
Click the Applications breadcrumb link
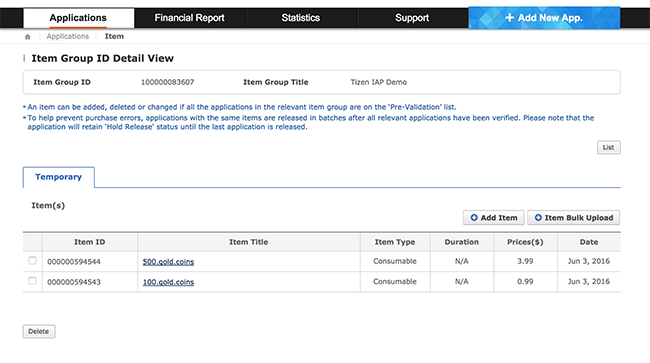click(x=68, y=36)
